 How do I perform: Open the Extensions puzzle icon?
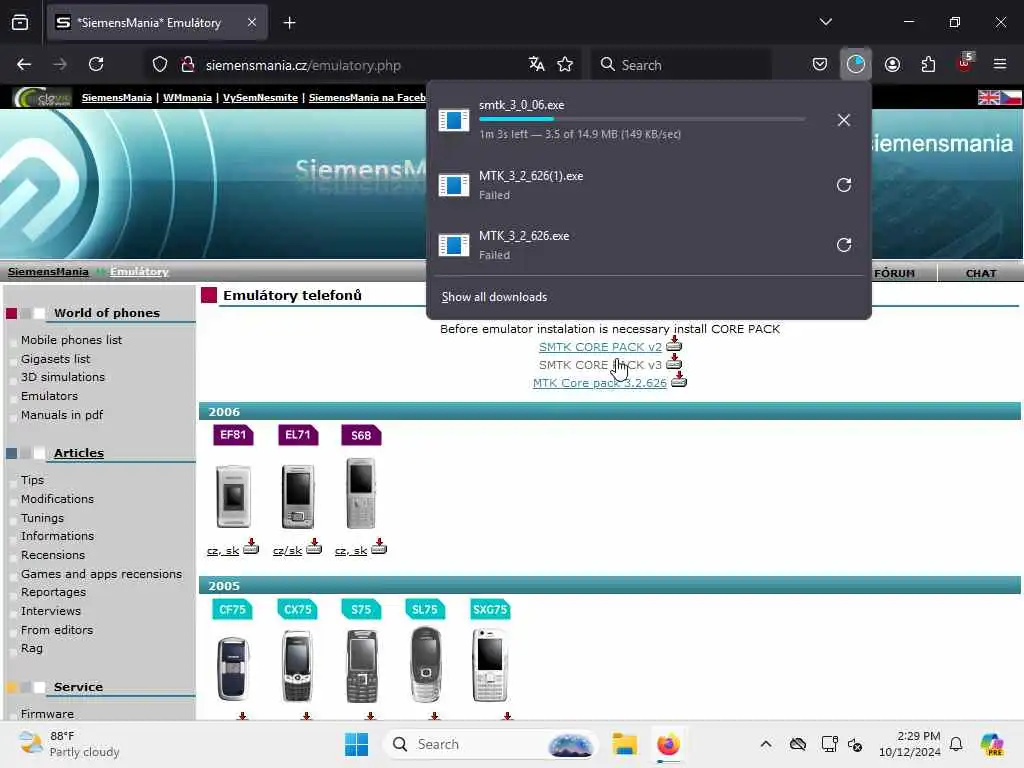point(928,64)
